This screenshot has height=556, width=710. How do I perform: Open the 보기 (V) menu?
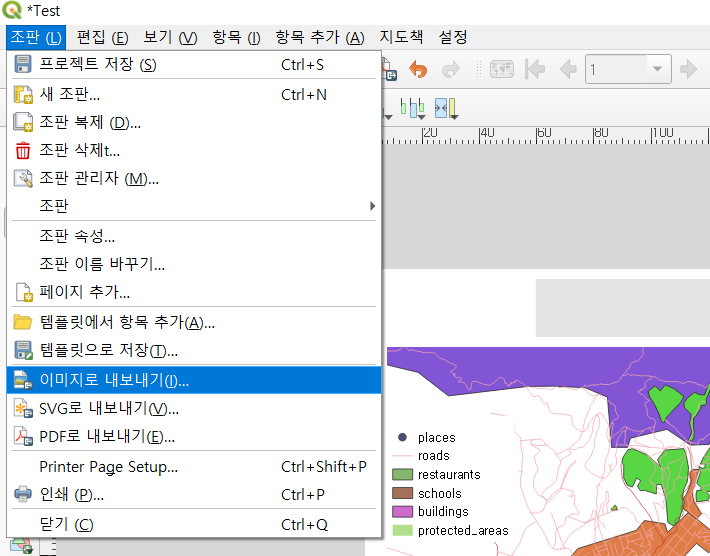tap(170, 37)
